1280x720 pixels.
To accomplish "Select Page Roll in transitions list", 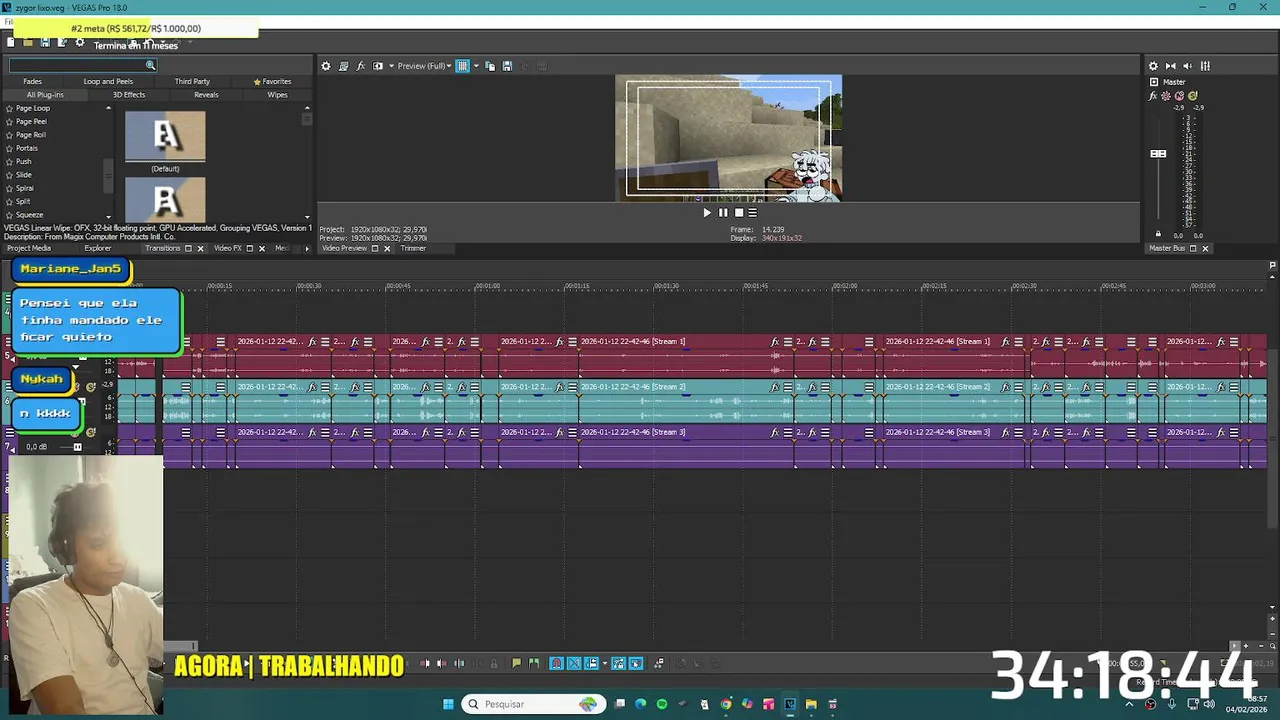I will [x=31, y=135].
